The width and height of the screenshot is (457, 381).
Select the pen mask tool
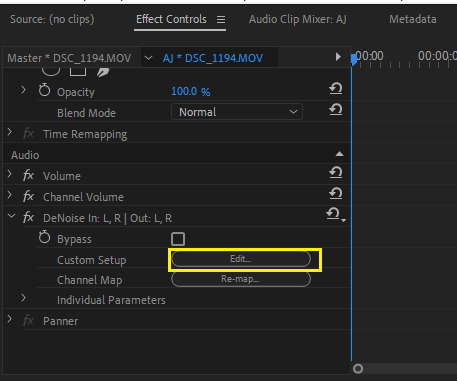click(103, 72)
